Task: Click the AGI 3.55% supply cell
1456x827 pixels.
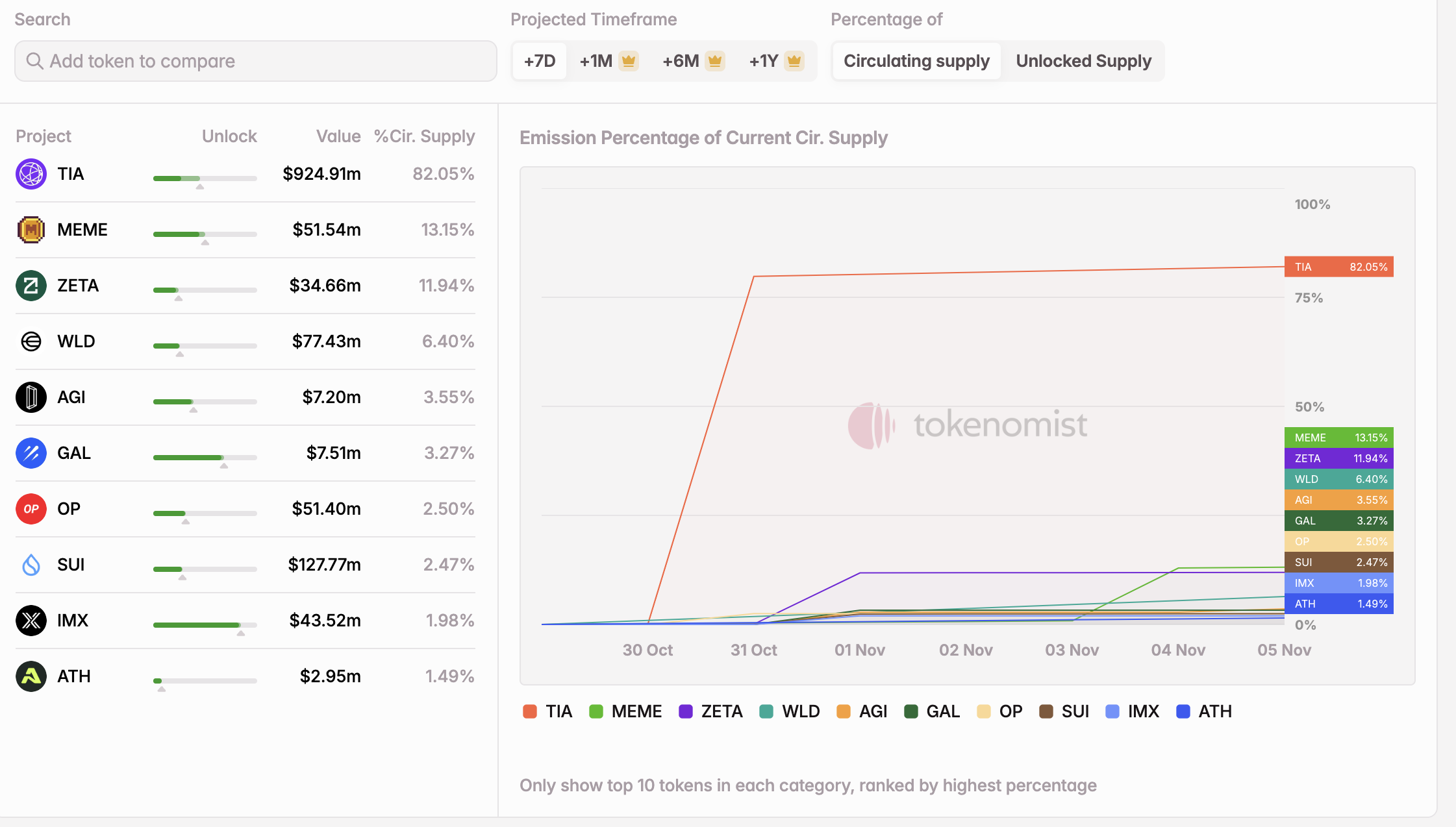Action: coord(449,397)
